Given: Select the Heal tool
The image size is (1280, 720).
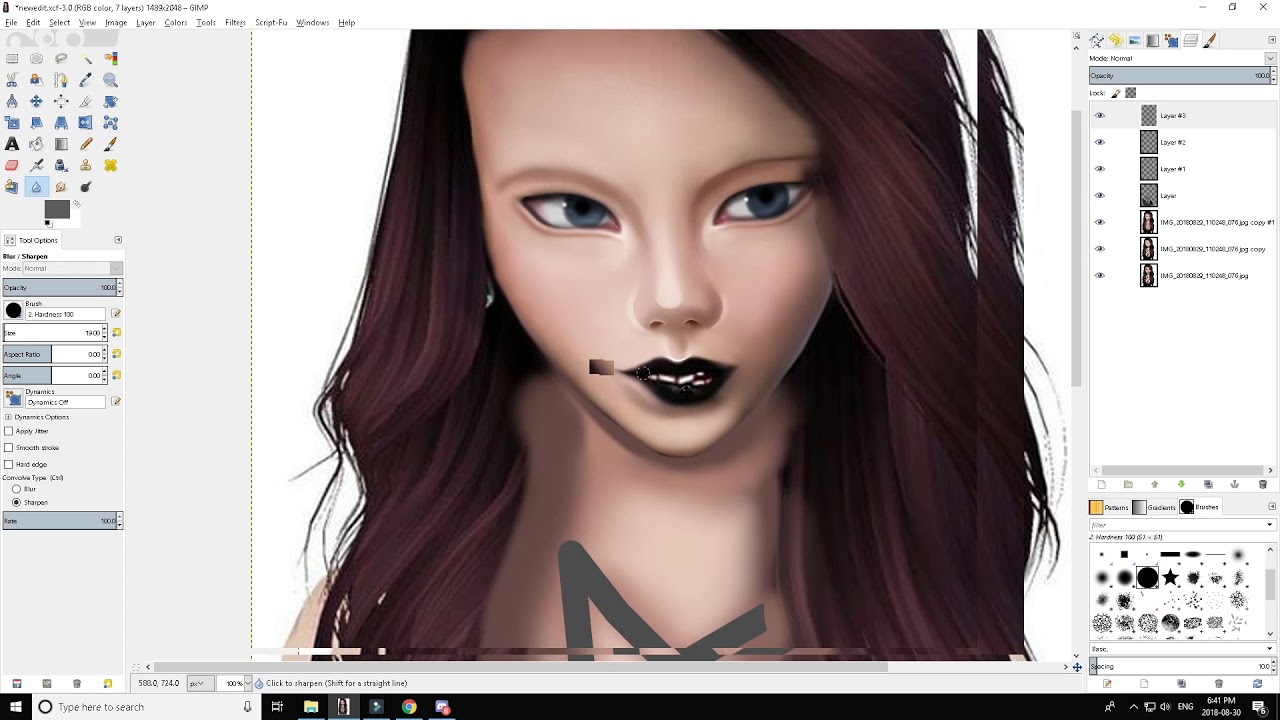Looking at the screenshot, I should tap(110, 165).
